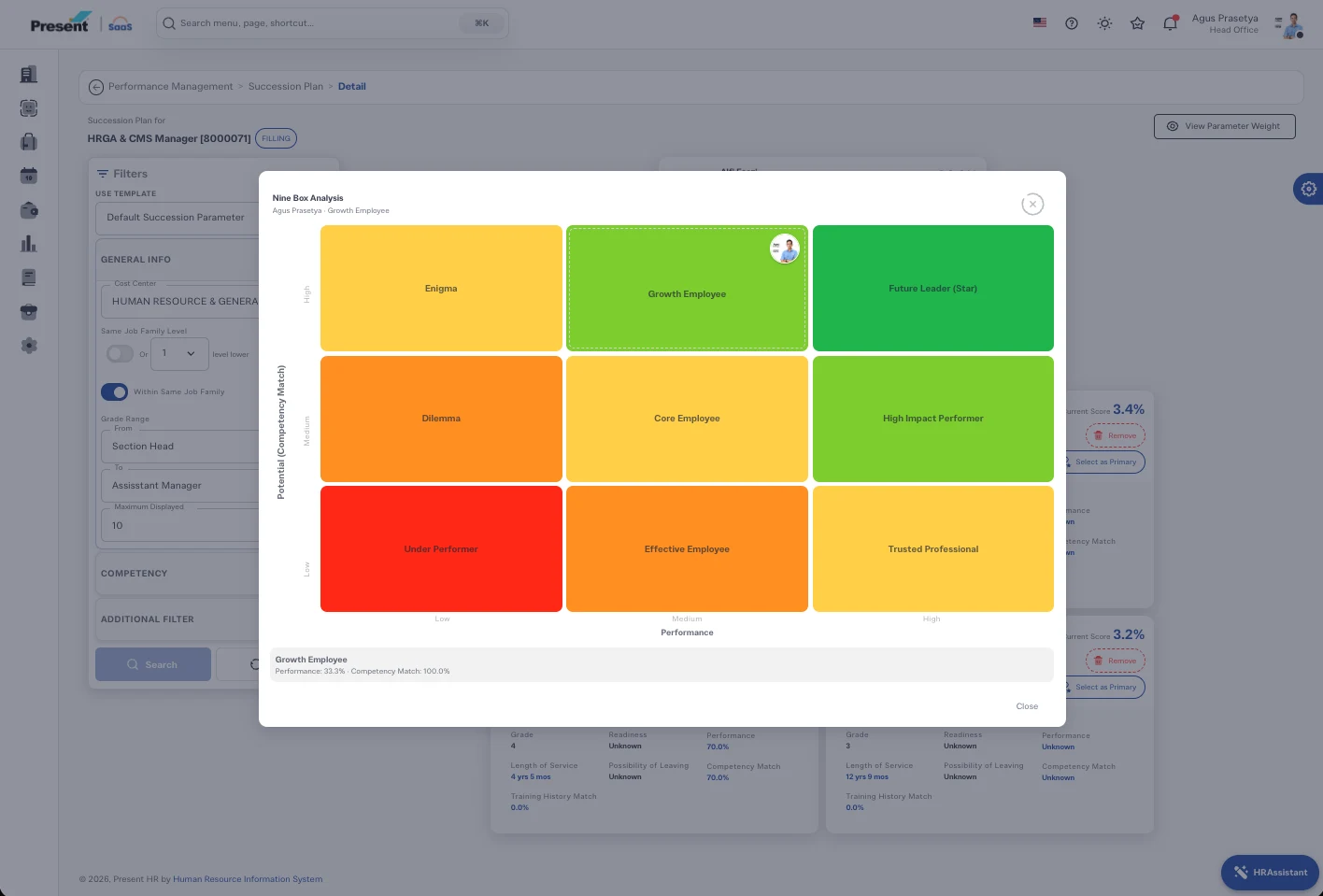1323x896 pixels.
Task: Open the Default Succession Parameter template dropdown
Action: point(178,218)
